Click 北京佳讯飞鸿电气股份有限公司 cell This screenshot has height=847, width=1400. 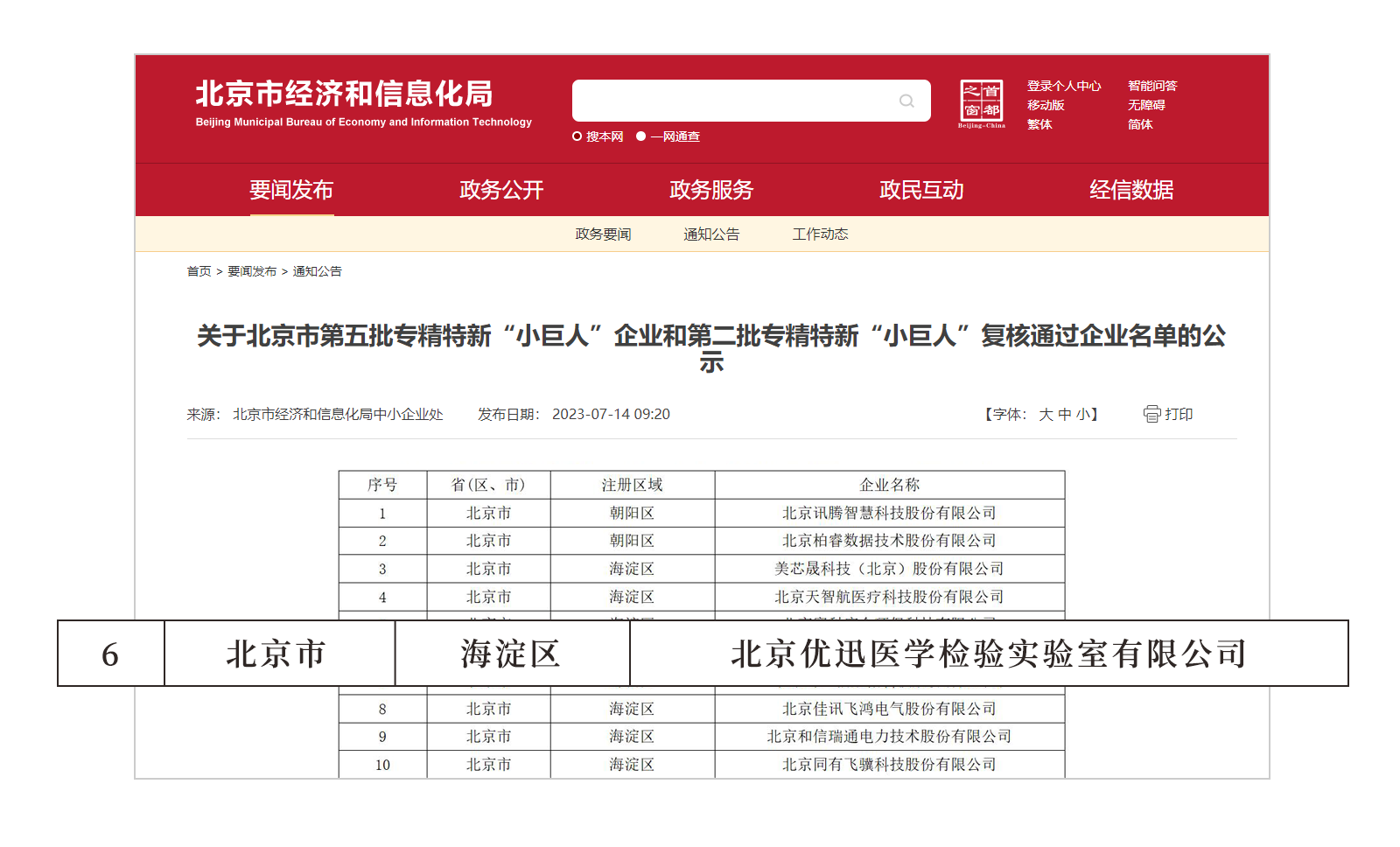click(x=890, y=709)
